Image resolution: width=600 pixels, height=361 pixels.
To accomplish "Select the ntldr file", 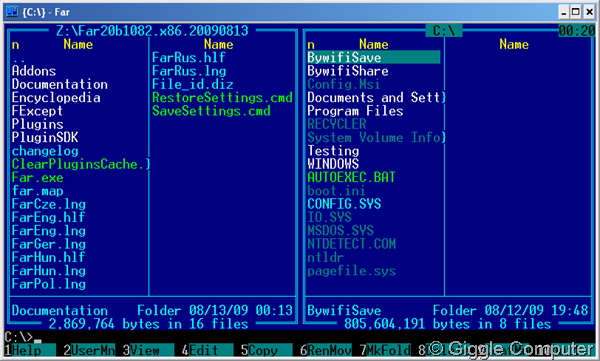I will coord(325,257).
